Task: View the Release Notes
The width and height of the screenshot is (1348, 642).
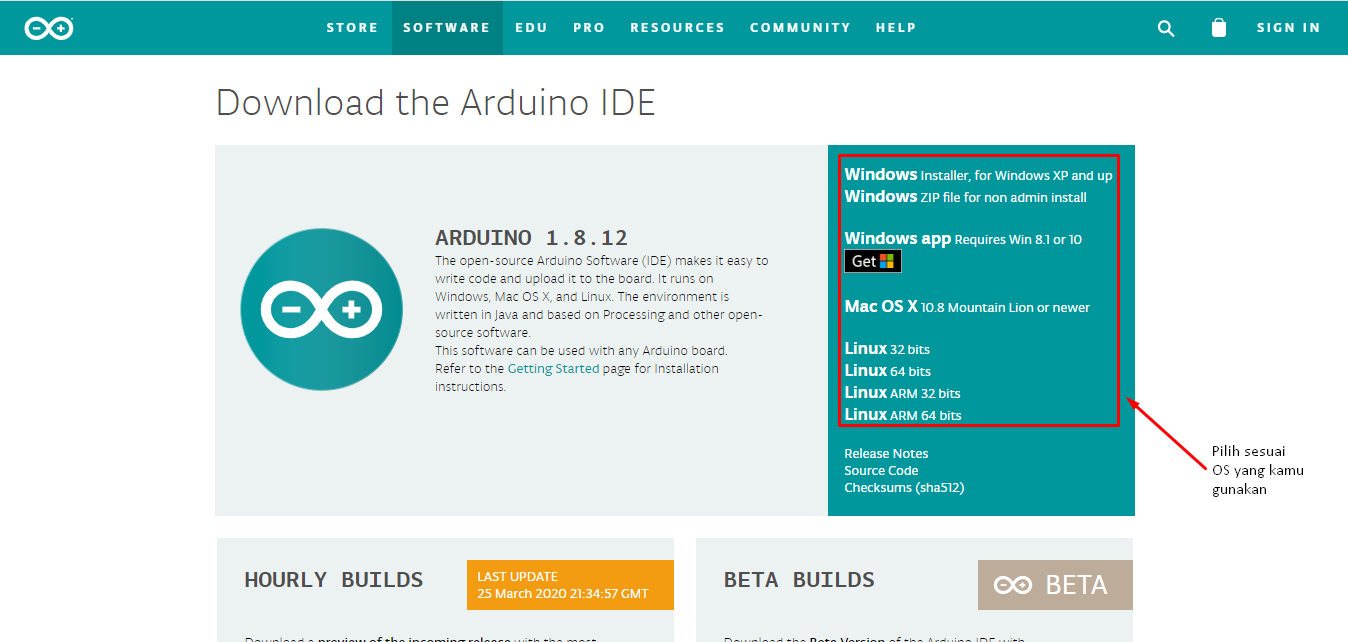Action: tap(886, 453)
